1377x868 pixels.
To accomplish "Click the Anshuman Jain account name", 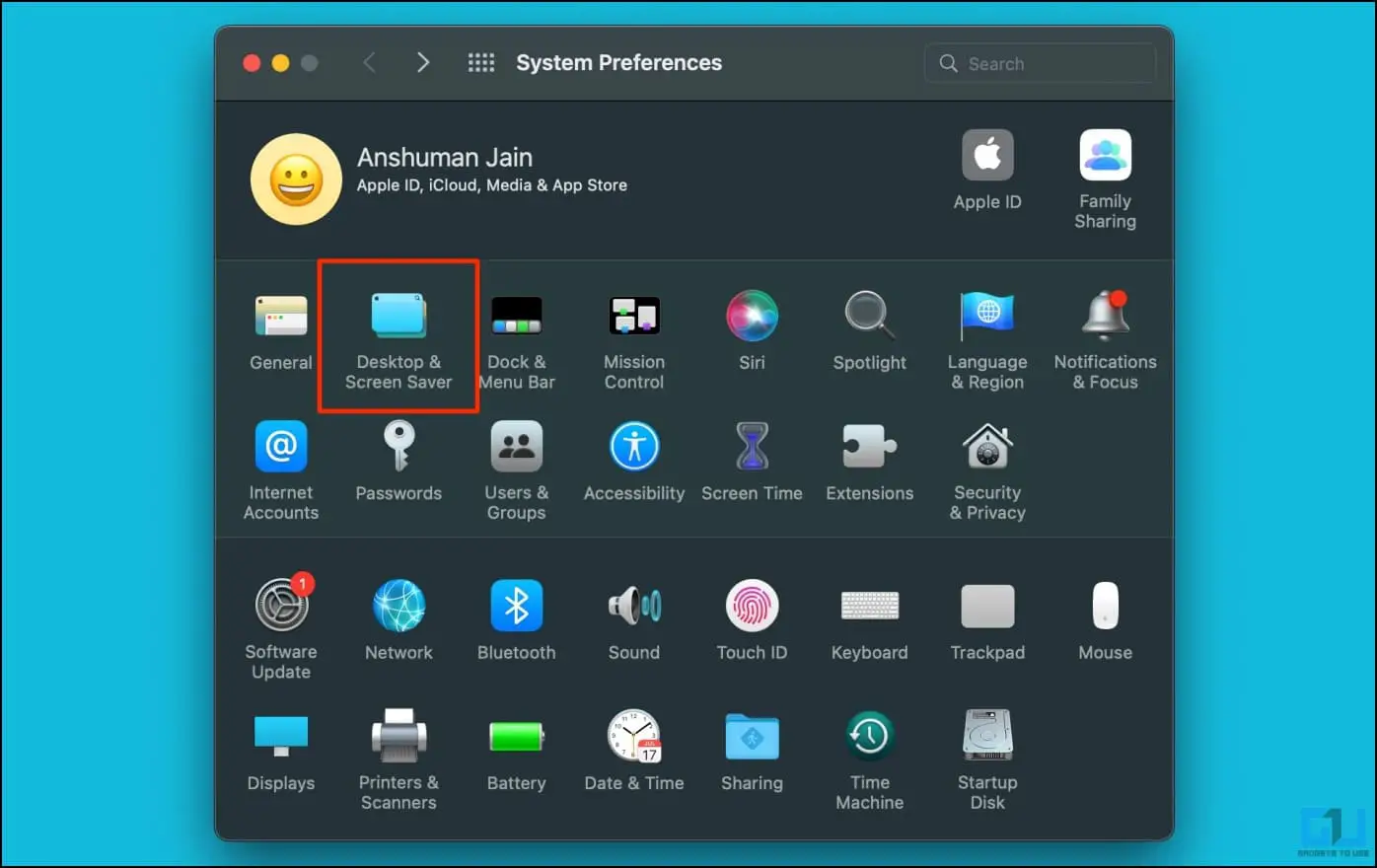I will tap(445, 158).
